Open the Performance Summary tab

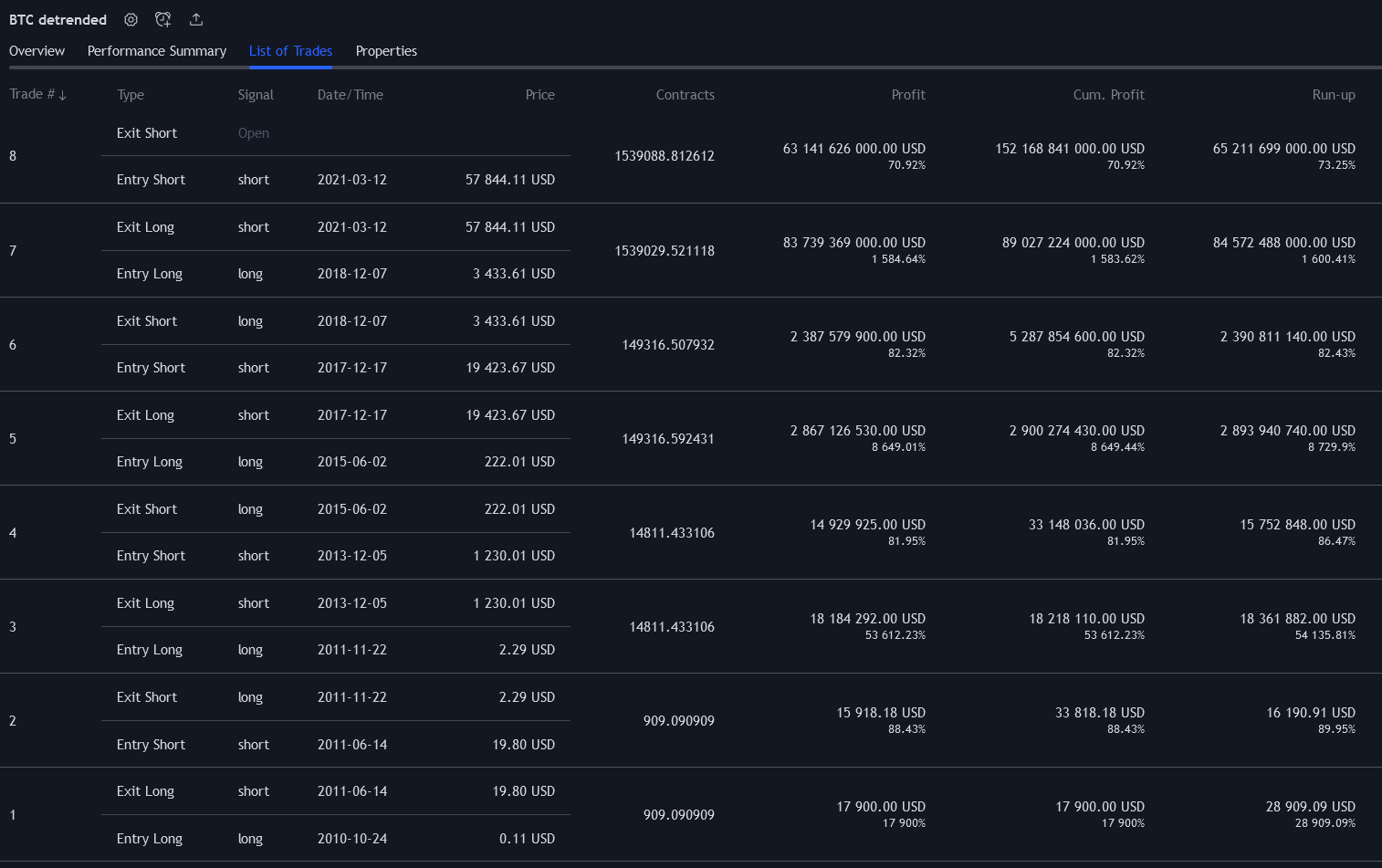[x=157, y=51]
